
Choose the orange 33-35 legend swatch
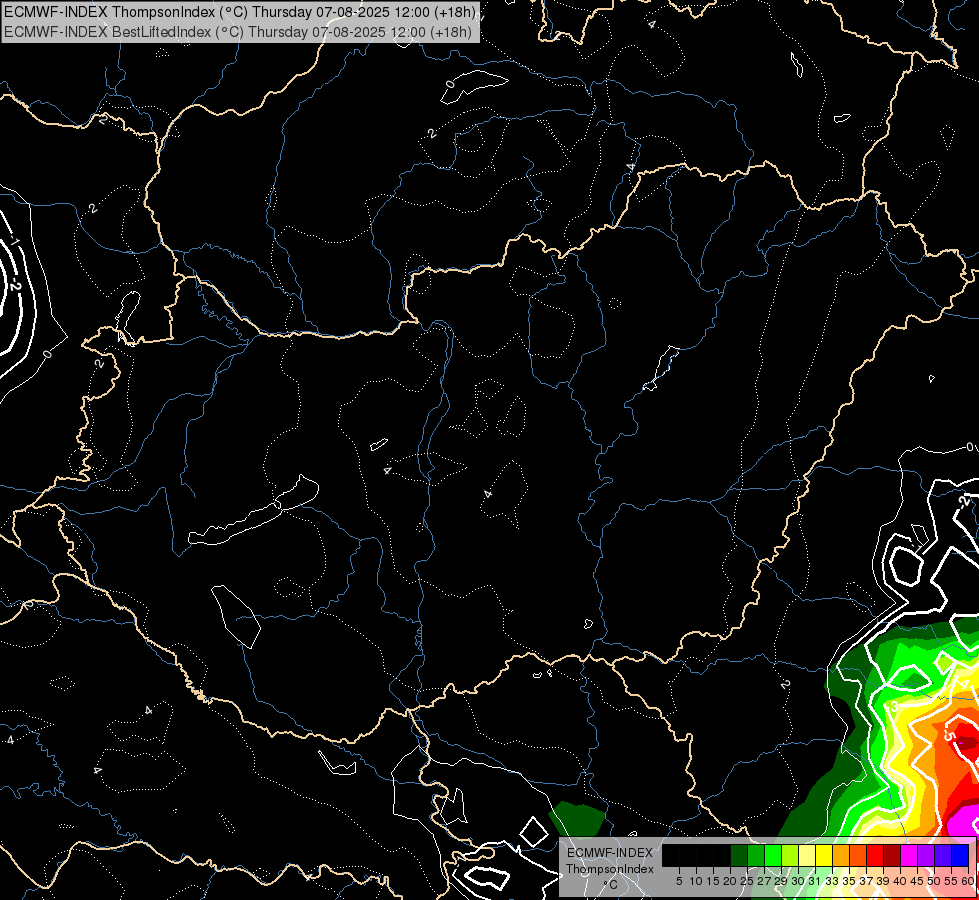(x=841, y=855)
